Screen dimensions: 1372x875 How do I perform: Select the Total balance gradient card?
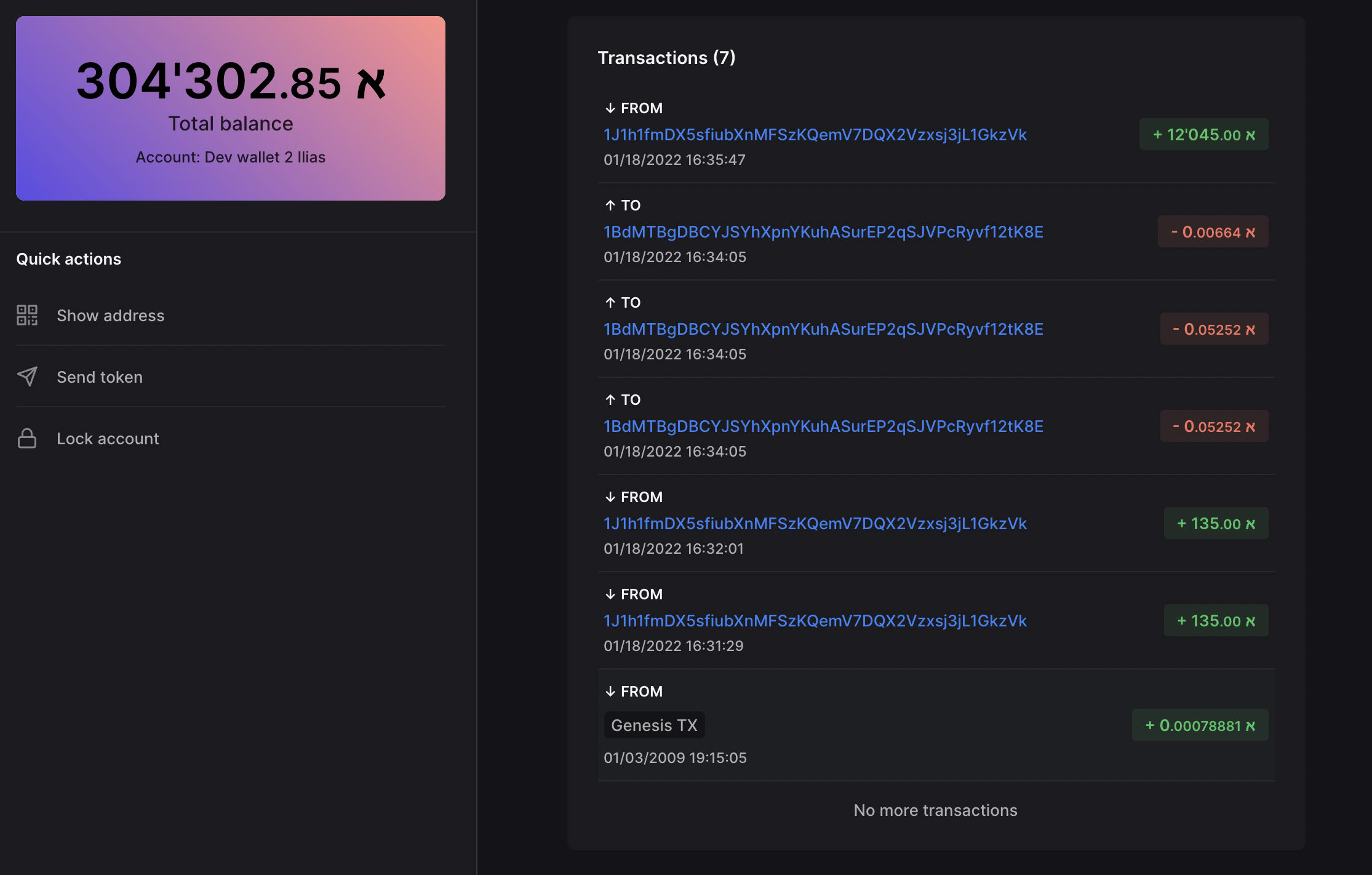click(x=231, y=109)
